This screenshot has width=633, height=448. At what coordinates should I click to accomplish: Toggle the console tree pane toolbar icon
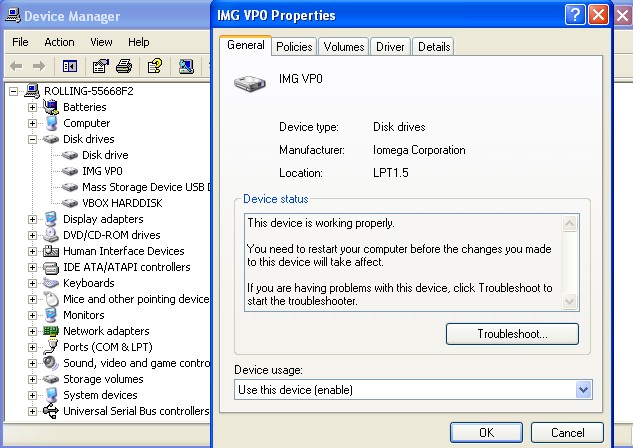pyautogui.click(x=70, y=66)
